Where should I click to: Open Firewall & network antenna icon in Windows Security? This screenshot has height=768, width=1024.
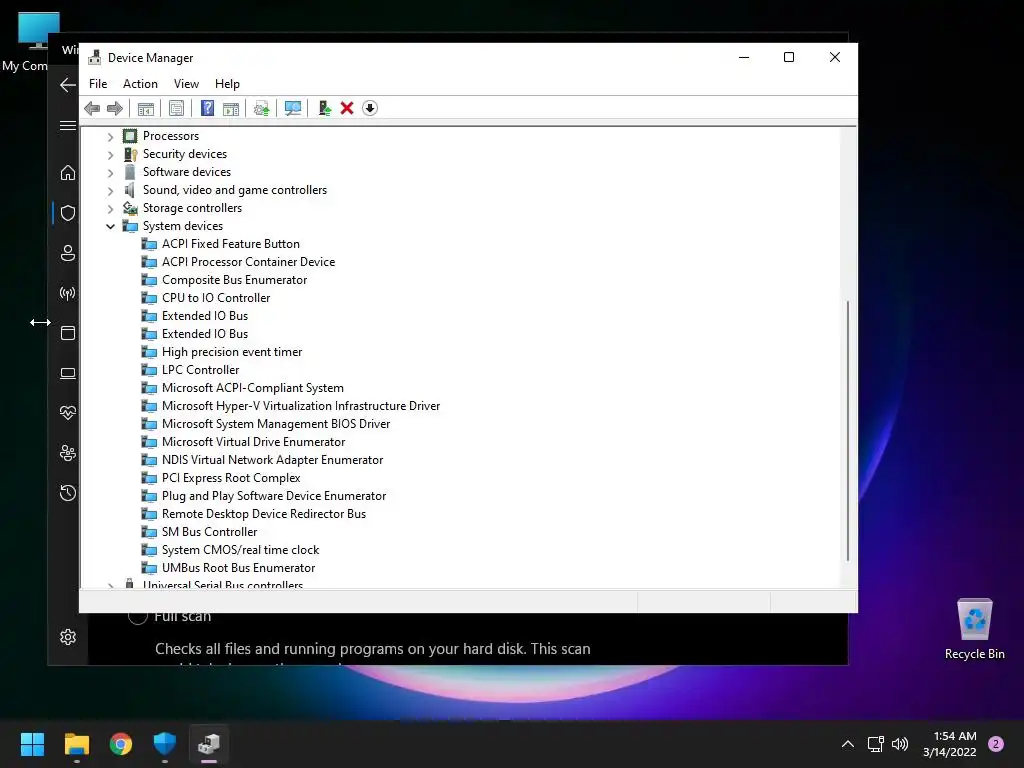[x=68, y=293]
